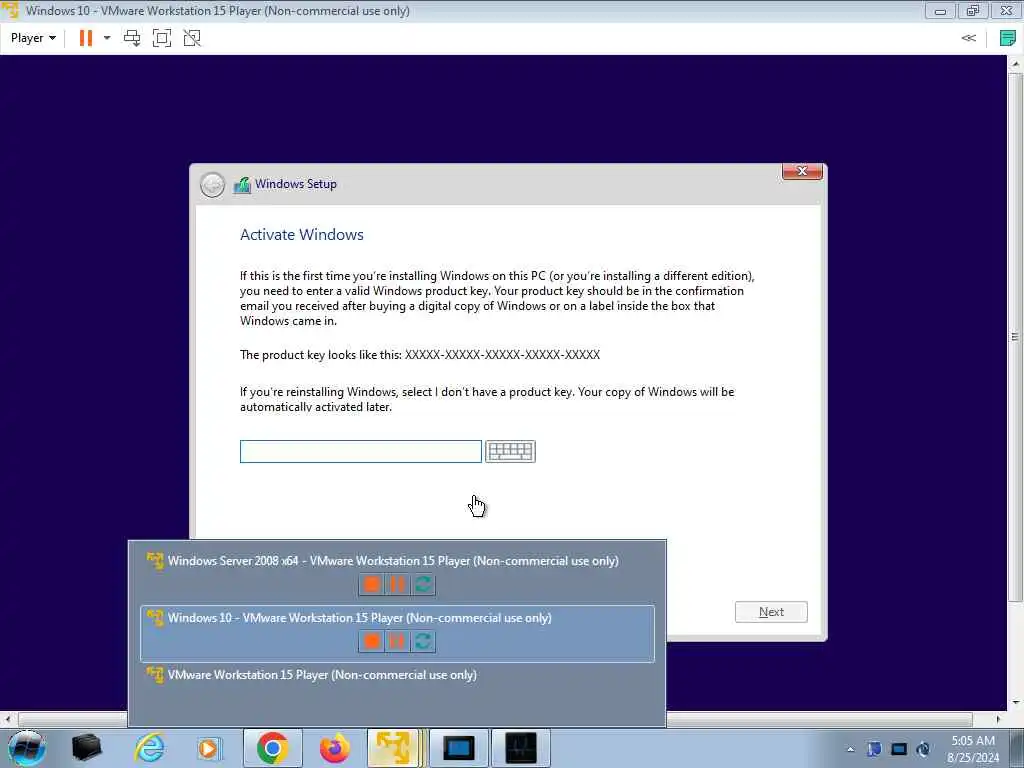Click the product key input field
The width and height of the screenshot is (1024, 768).
pos(360,451)
